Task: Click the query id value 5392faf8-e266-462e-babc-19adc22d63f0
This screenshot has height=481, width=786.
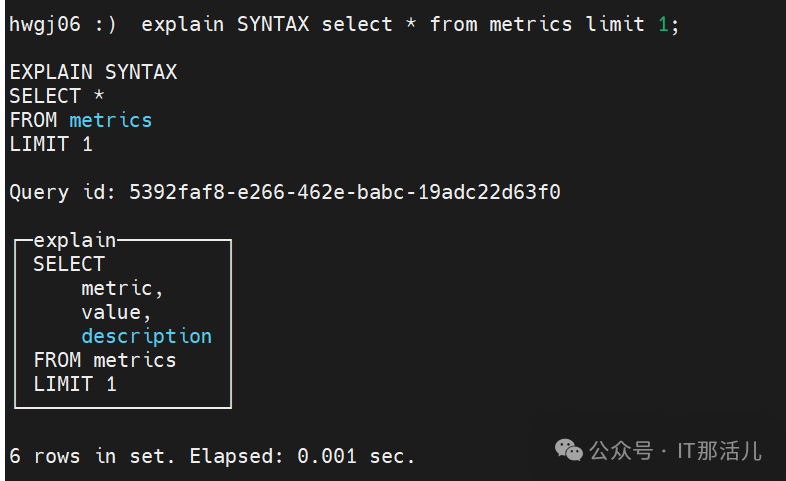Action: coord(345,192)
